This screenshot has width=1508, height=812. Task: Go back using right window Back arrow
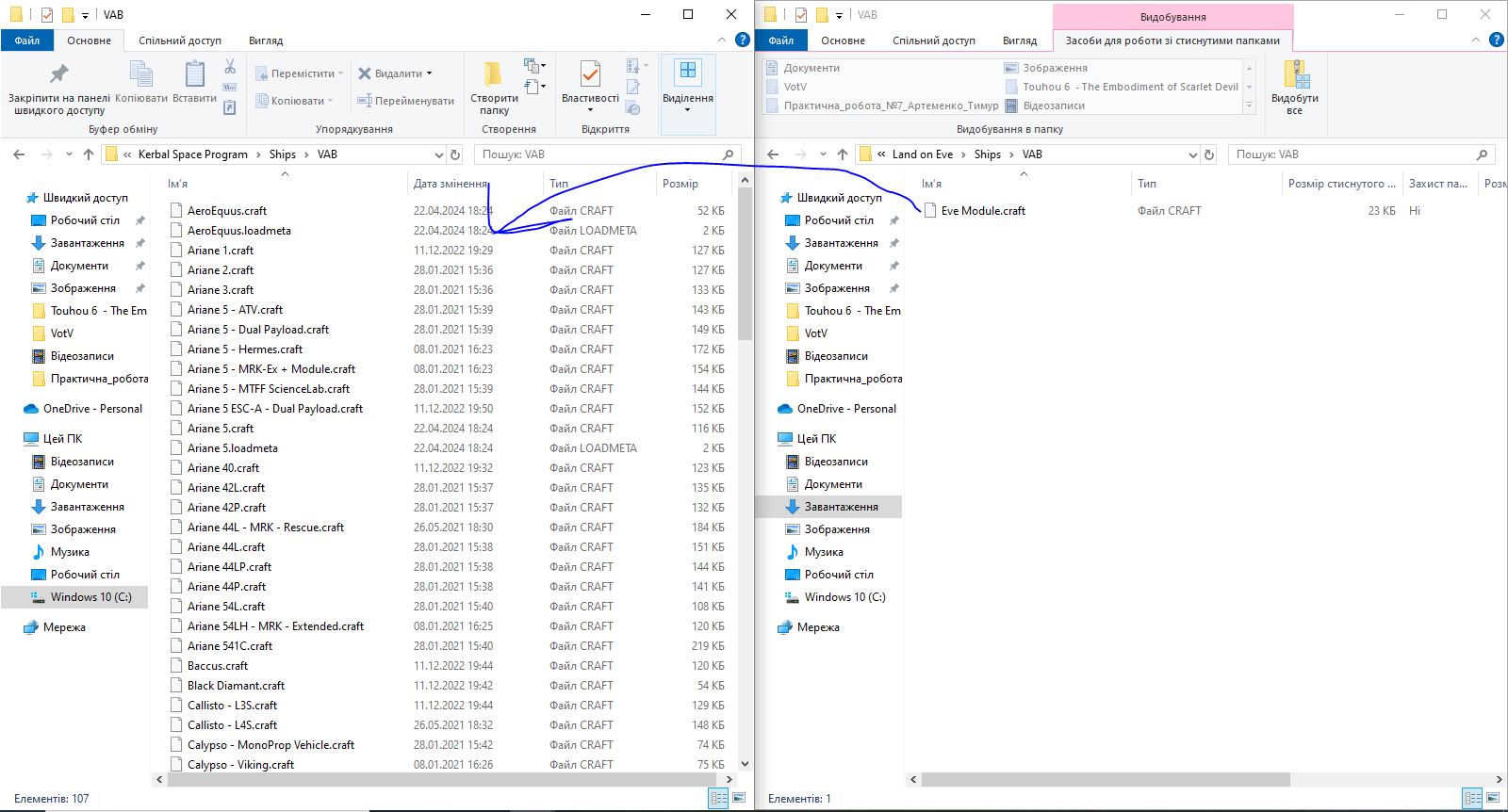coord(774,154)
